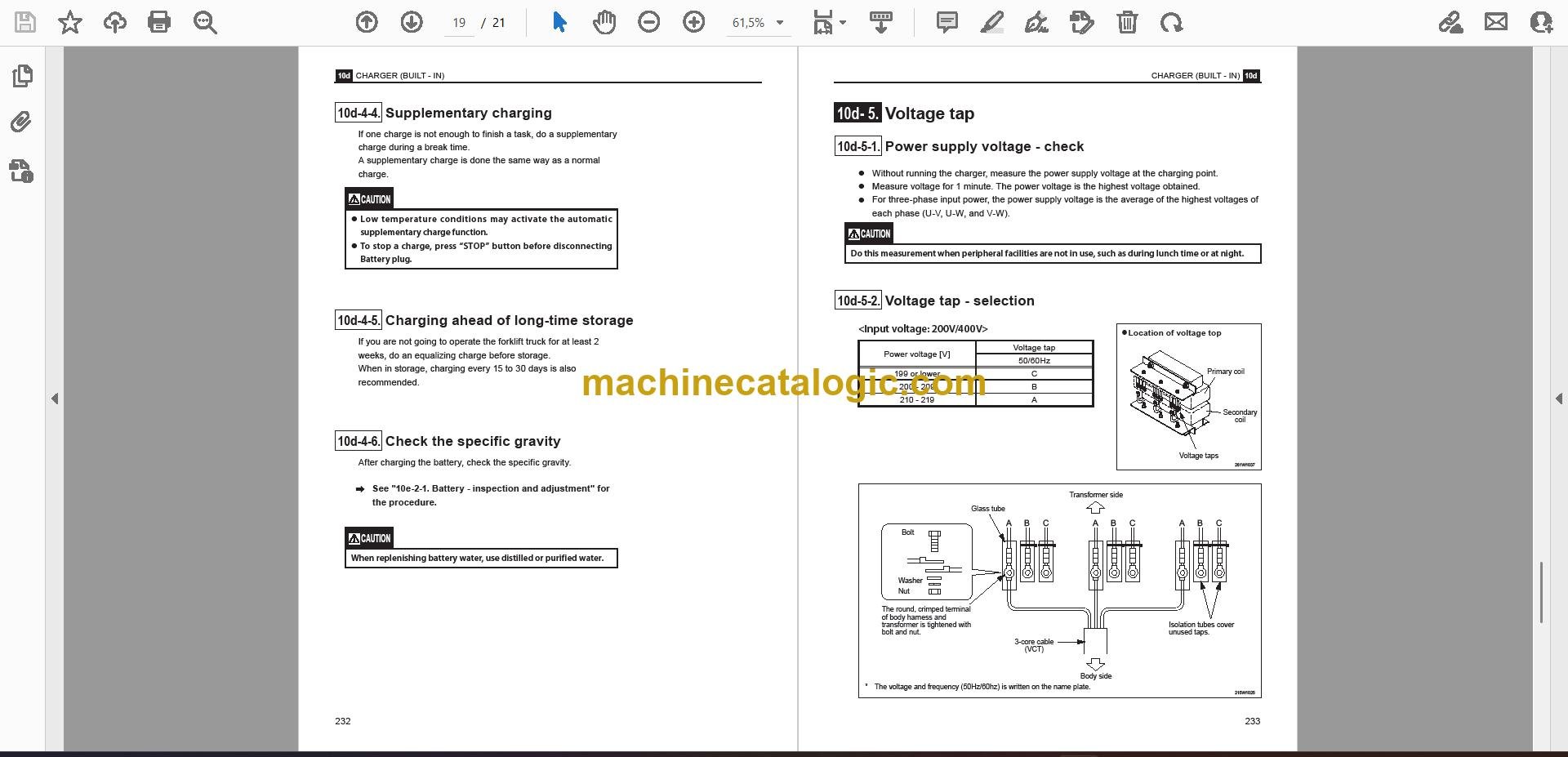The height and width of the screenshot is (757, 1568).
Task: Click heading 'Charging ahead of long-time storage'
Action: (509, 320)
